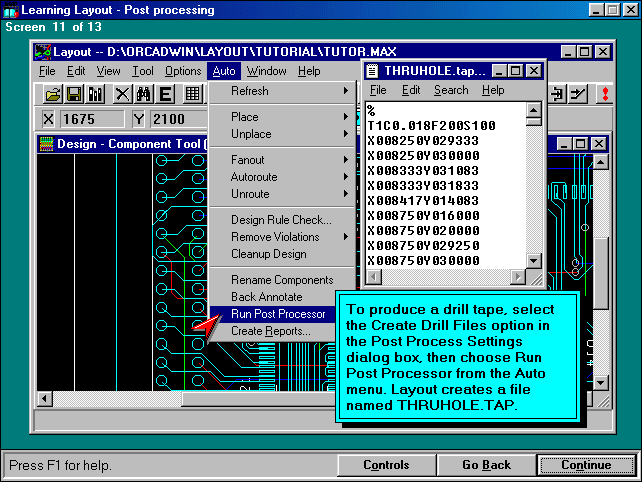Select Run Post Processor menu item
This screenshot has height=482, width=642.
point(278,314)
